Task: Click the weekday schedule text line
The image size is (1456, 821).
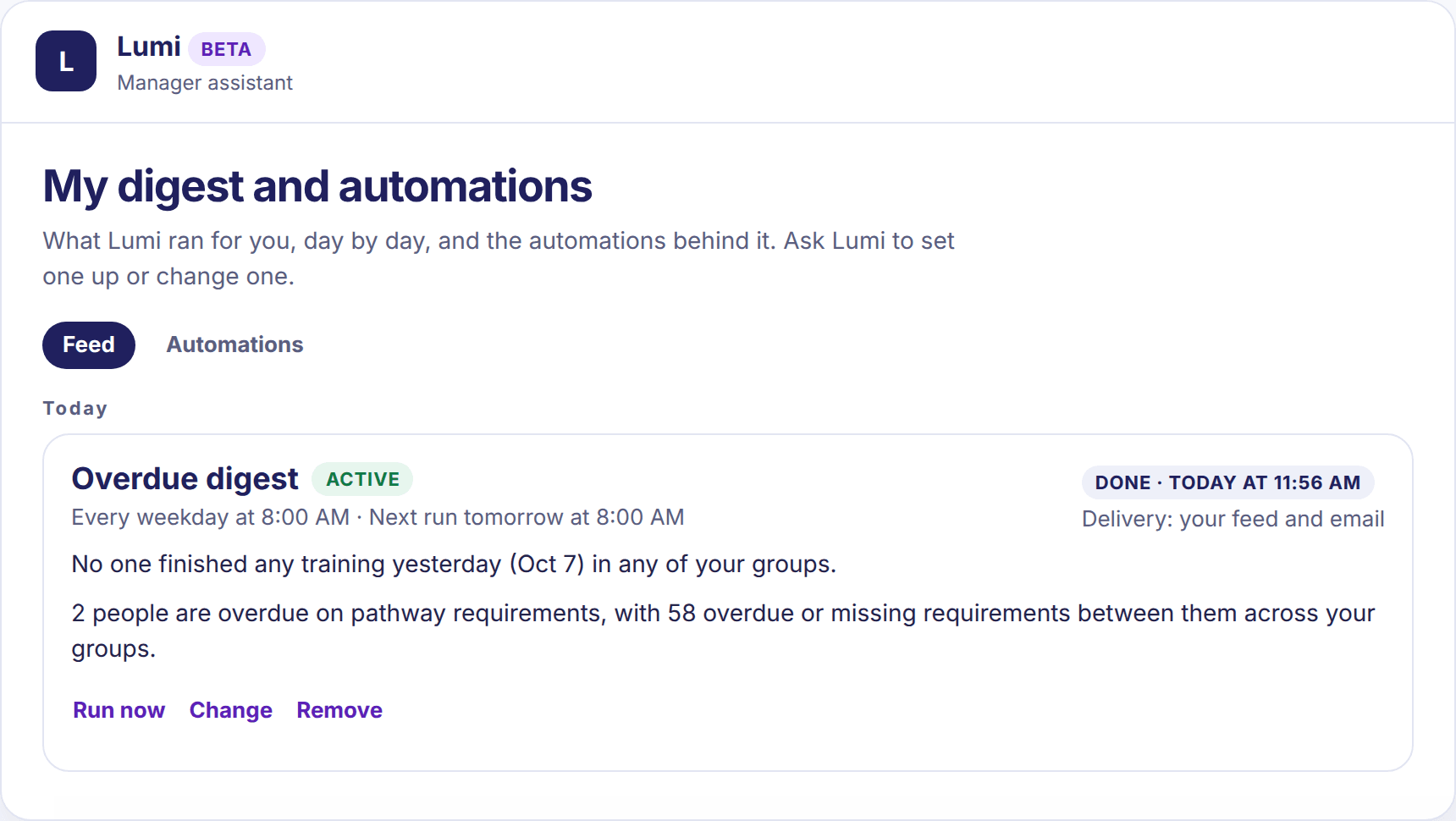Action: tap(378, 517)
